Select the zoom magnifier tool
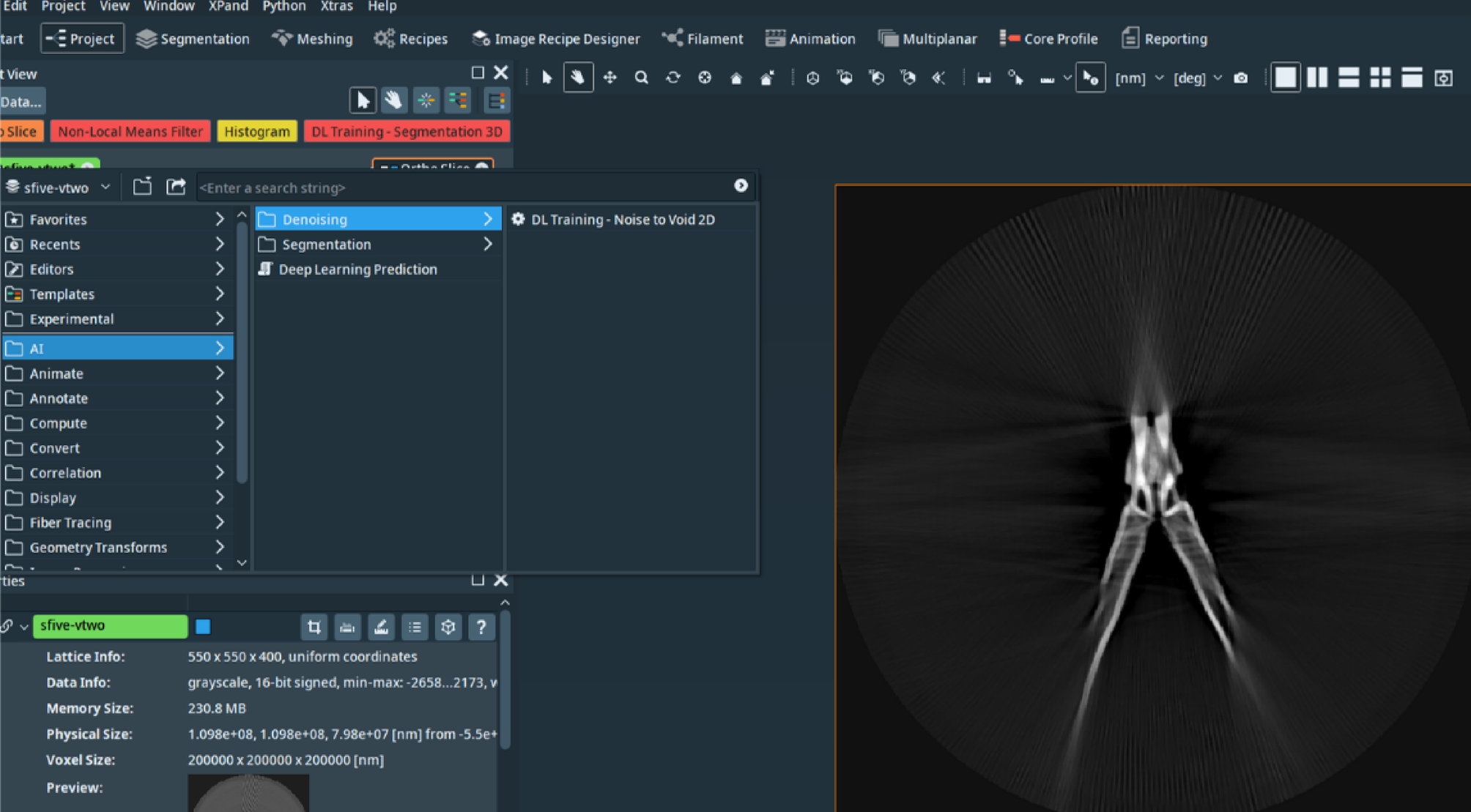Viewport: 1471px width, 812px height. pos(641,78)
